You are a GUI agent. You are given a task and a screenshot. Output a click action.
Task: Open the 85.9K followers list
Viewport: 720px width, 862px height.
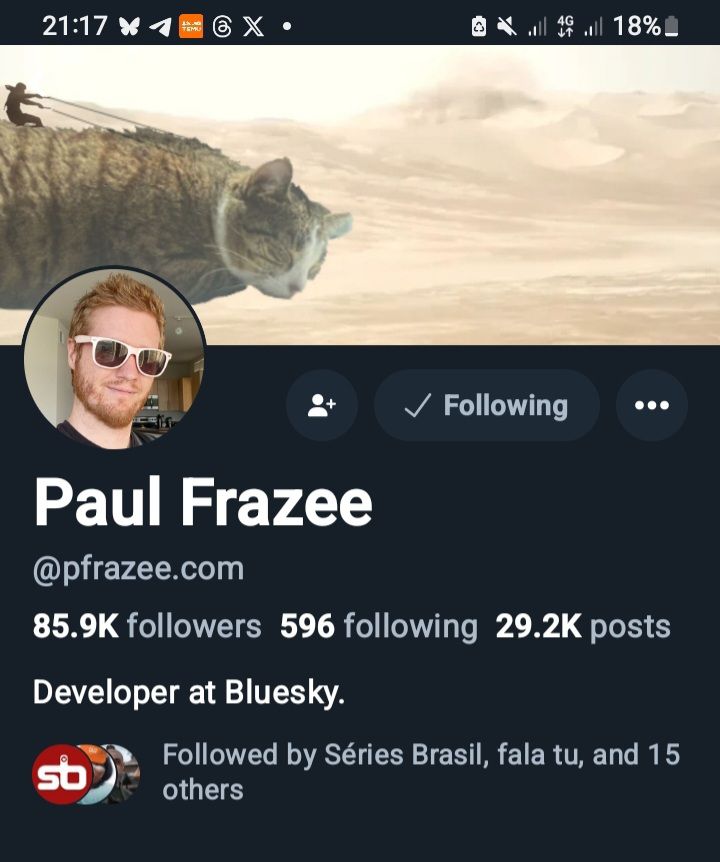(x=147, y=626)
